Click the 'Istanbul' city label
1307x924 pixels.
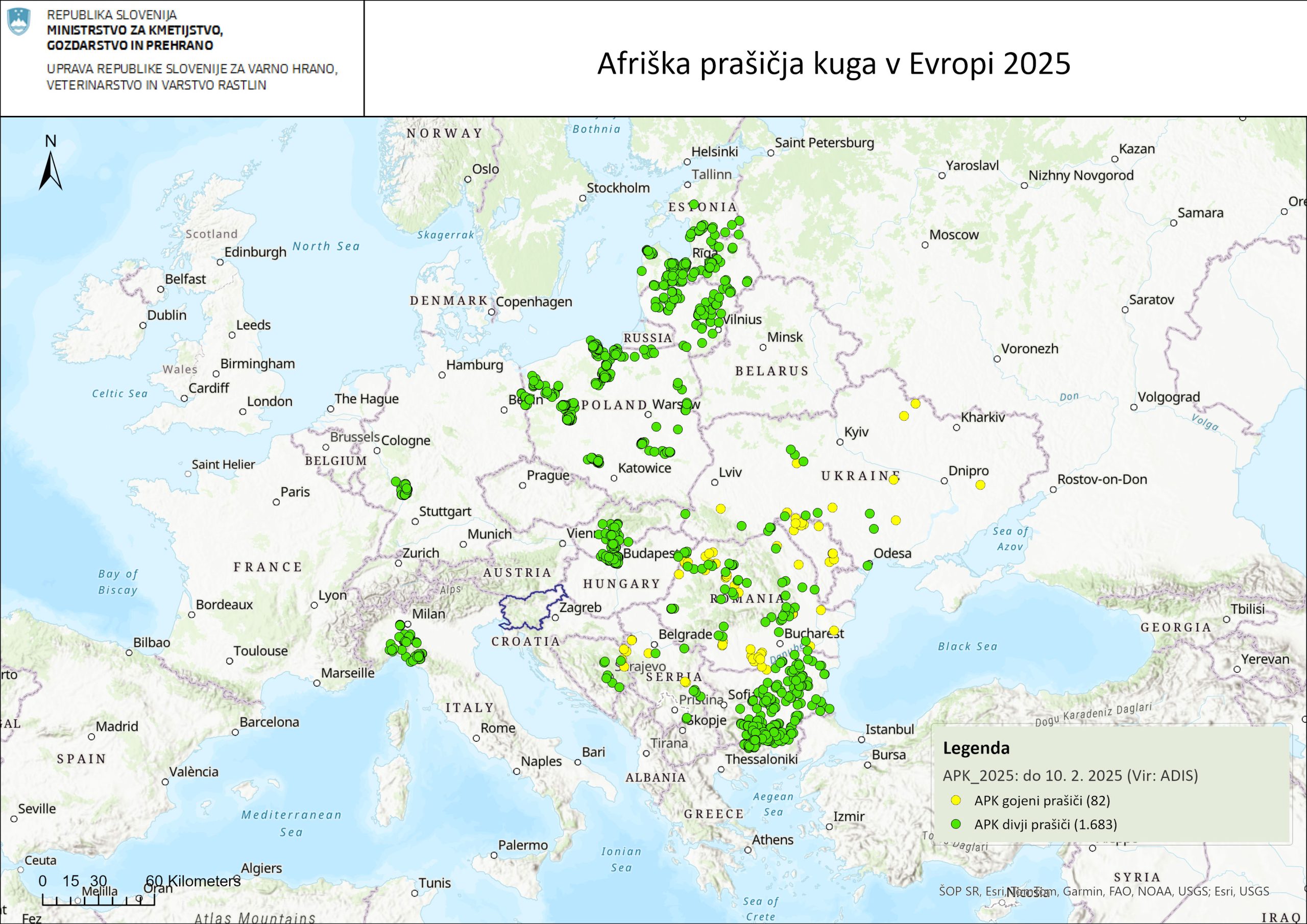(x=890, y=730)
